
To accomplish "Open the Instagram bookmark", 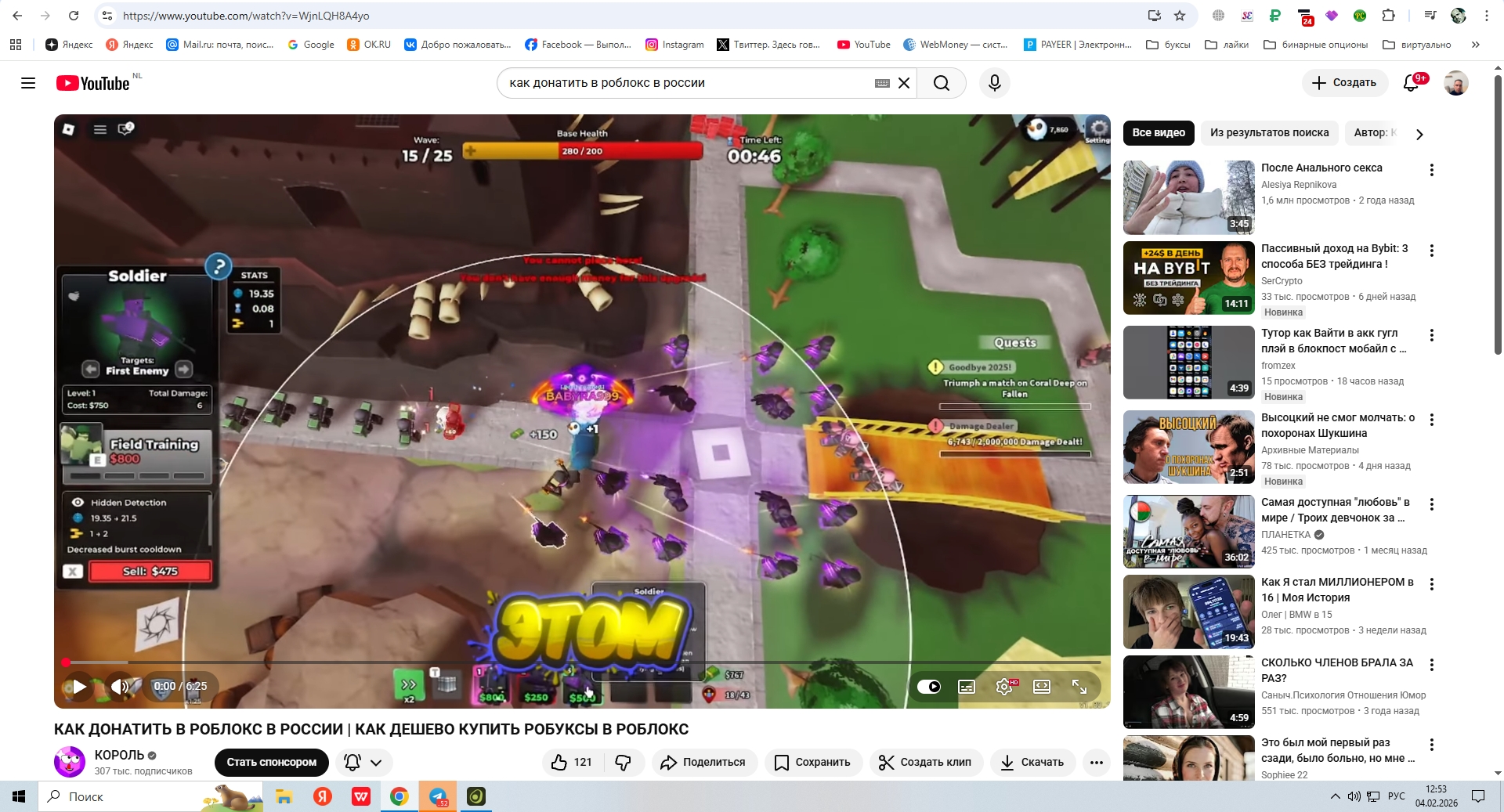I will pos(674,45).
